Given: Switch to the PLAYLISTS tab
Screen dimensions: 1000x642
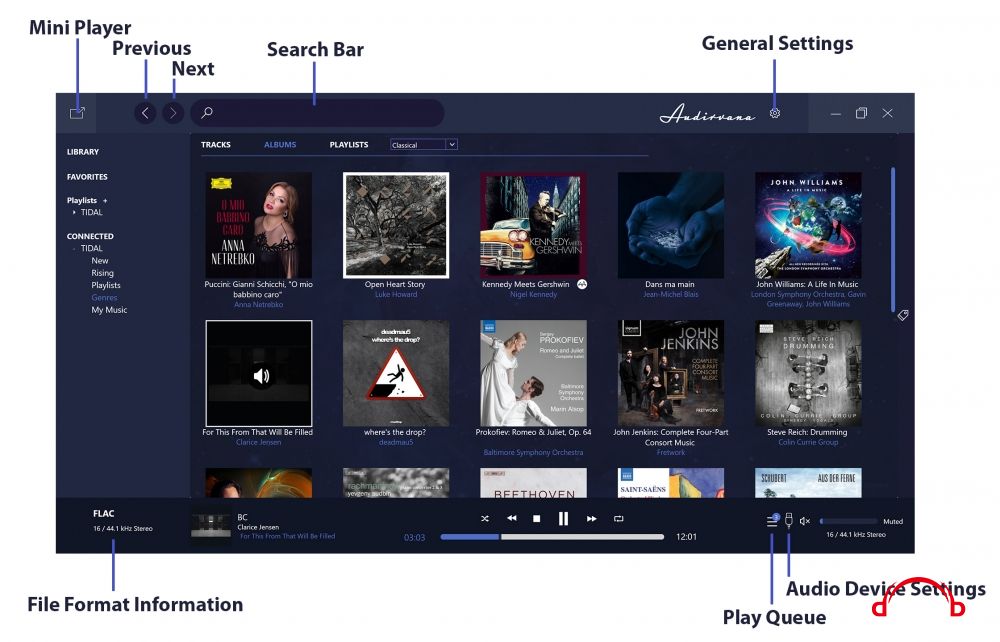Looking at the screenshot, I should pos(349,145).
